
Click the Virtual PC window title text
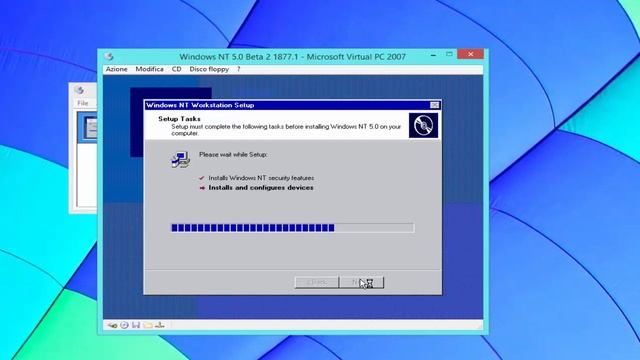pyautogui.click(x=293, y=57)
